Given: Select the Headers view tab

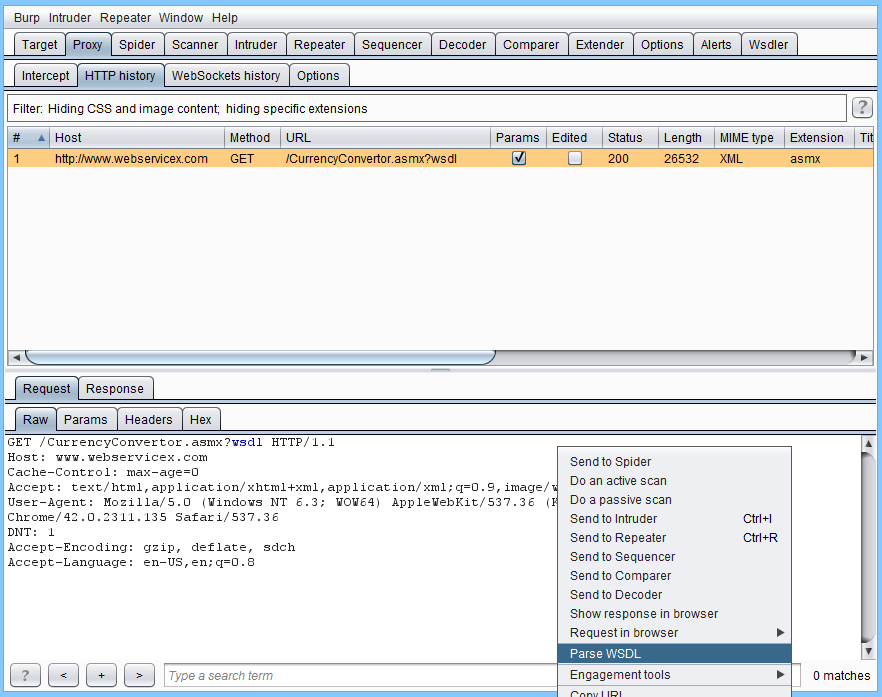Looking at the screenshot, I should click(148, 420).
